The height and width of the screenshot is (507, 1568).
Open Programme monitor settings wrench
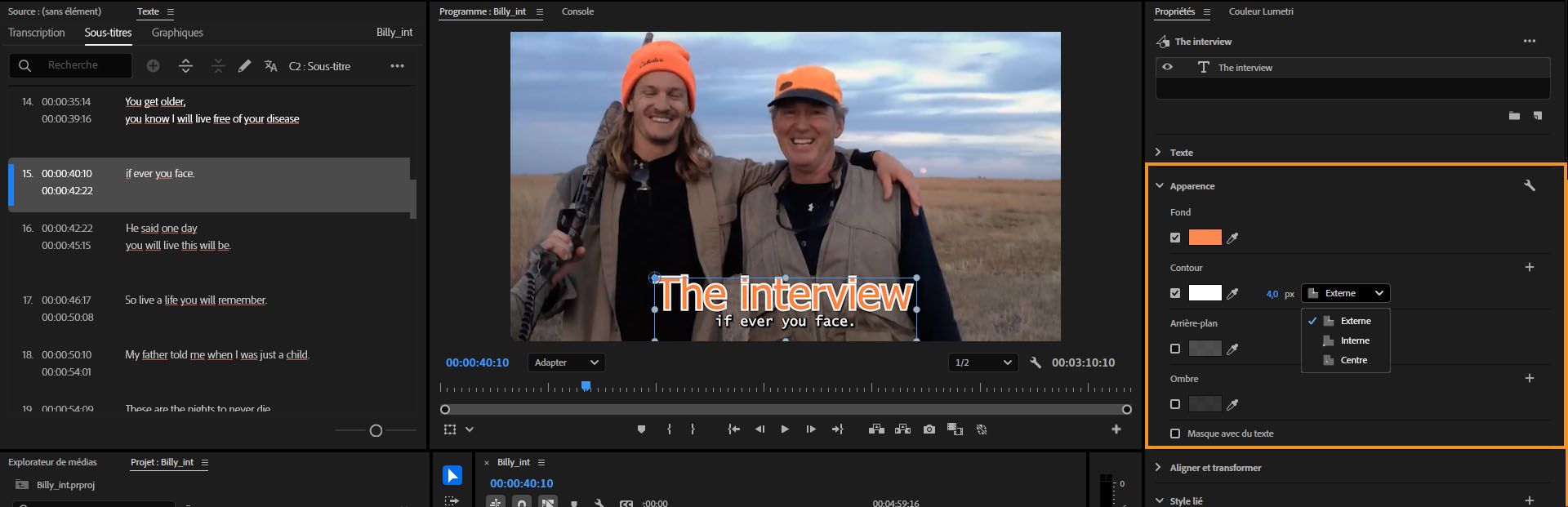tap(1036, 362)
